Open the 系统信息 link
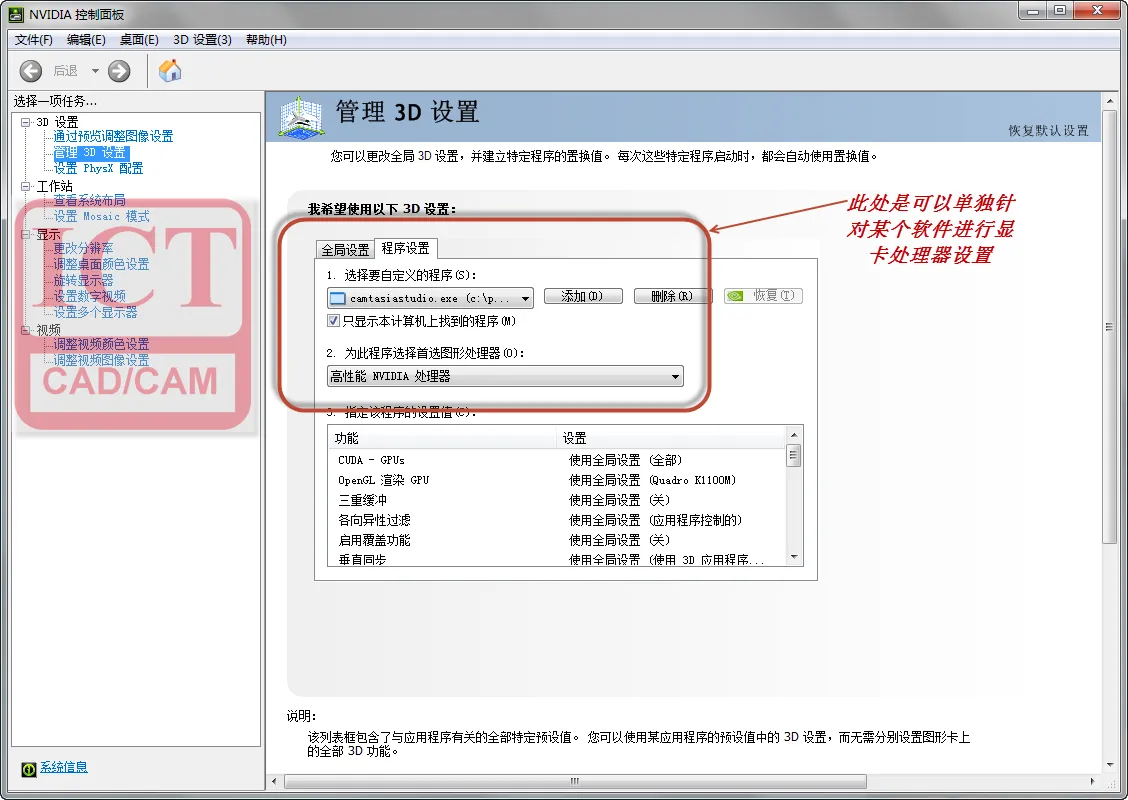Viewport: 1128px width, 800px height. point(64,767)
